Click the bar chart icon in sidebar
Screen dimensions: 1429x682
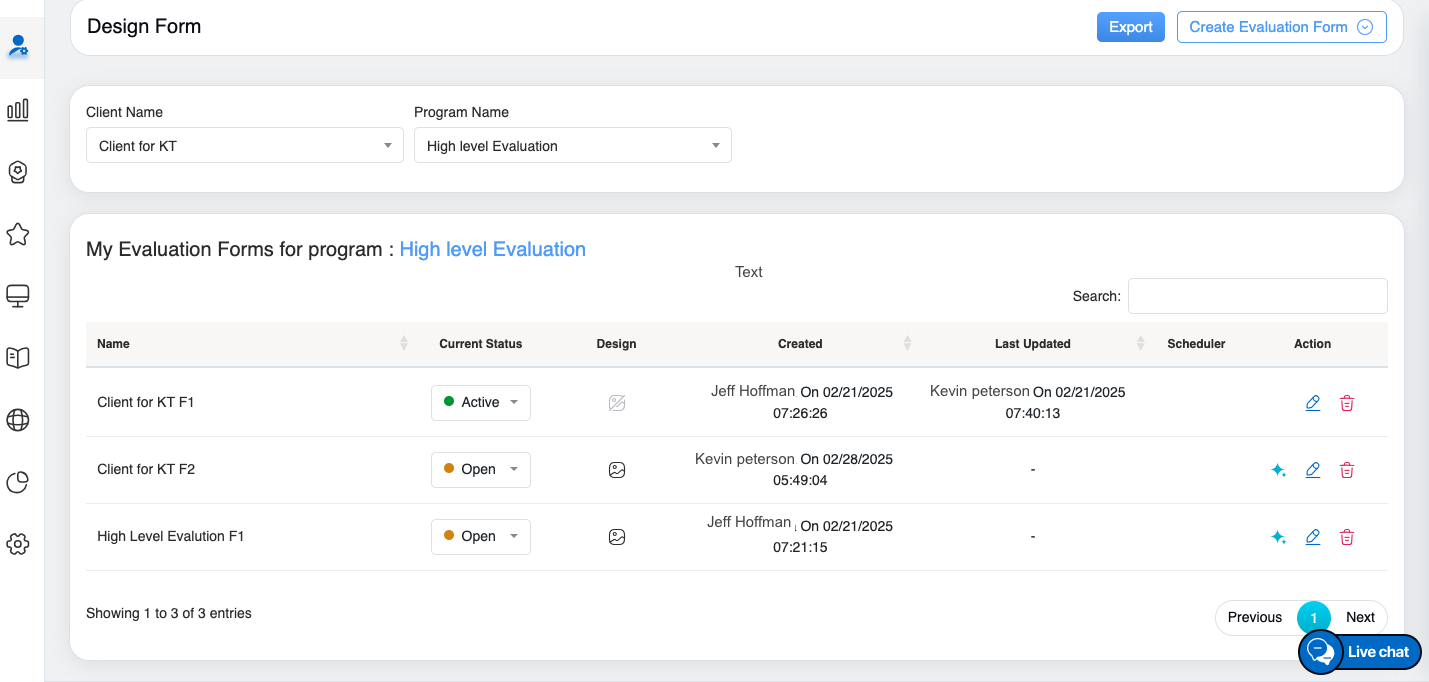18,110
